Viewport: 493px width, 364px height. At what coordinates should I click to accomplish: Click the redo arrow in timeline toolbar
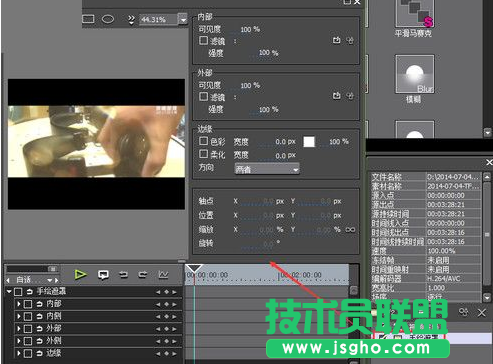[x=143, y=275]
